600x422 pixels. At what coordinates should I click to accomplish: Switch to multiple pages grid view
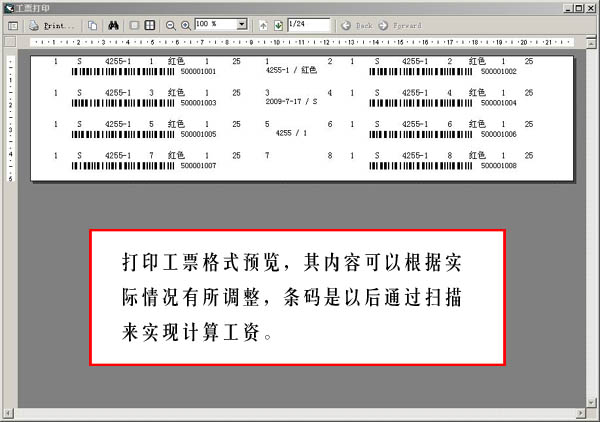coord(150,26)
